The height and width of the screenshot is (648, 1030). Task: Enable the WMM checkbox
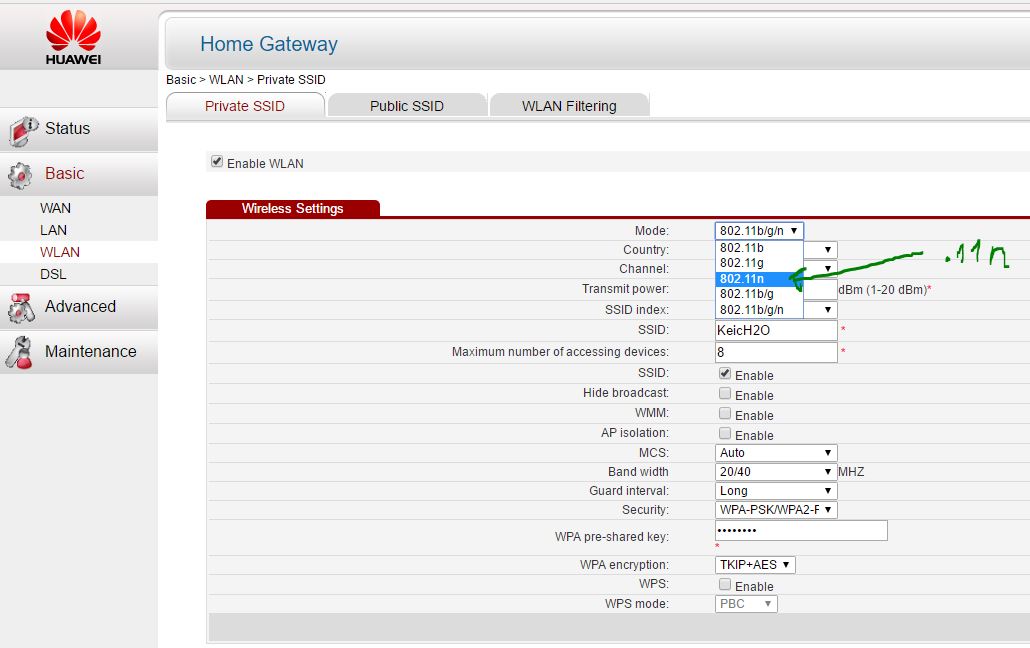point(725,414)
